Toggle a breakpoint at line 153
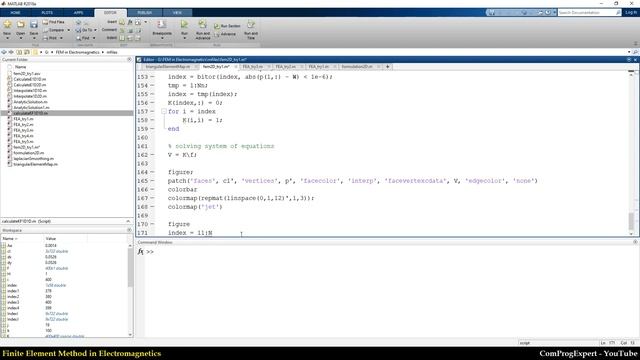The width and height of the screenshot is (640, 360). pyautogui.click(x=153, y=77)
